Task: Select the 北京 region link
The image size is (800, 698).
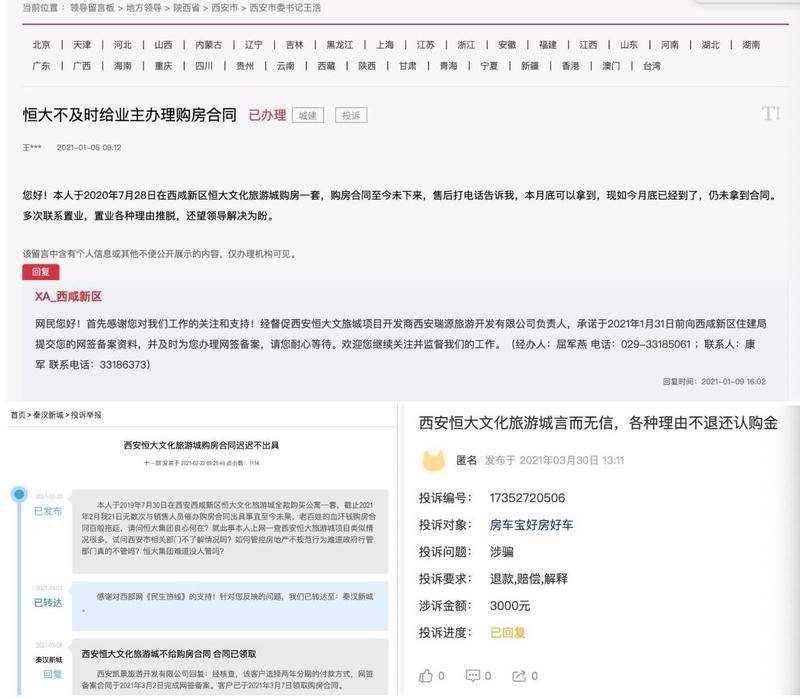Action: (42, 45)
